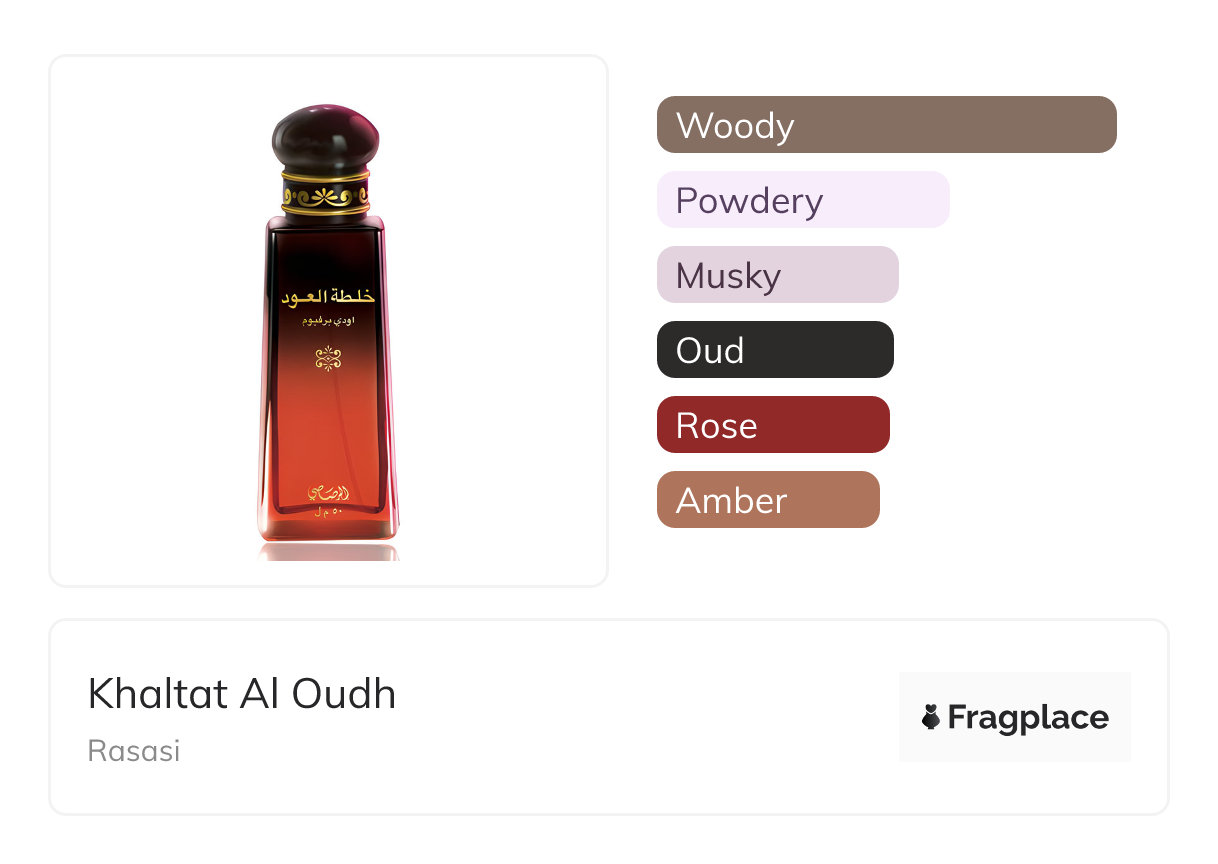The image size is (1218, 864).
Task: Click the gold decorative collar on bottle neck
Action: (x=326, y=194)
